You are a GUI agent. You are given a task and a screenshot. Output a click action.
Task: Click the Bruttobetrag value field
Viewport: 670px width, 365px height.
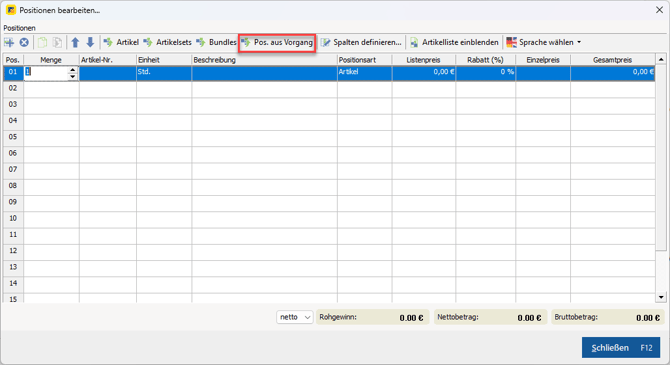(608, 318)
